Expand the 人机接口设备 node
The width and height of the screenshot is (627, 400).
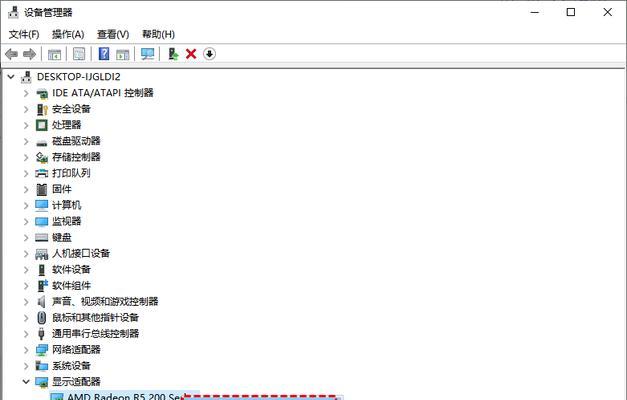pos(26,254)
